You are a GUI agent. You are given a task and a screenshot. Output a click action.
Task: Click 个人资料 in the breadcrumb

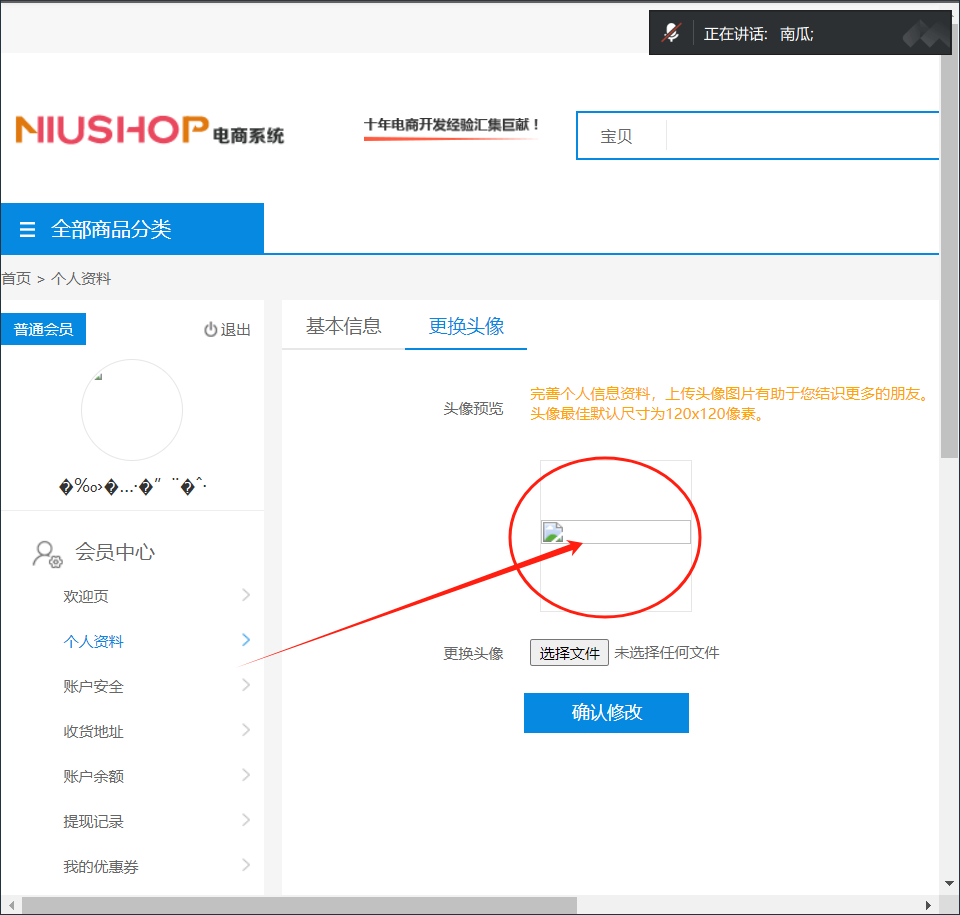tap(81, 279)
